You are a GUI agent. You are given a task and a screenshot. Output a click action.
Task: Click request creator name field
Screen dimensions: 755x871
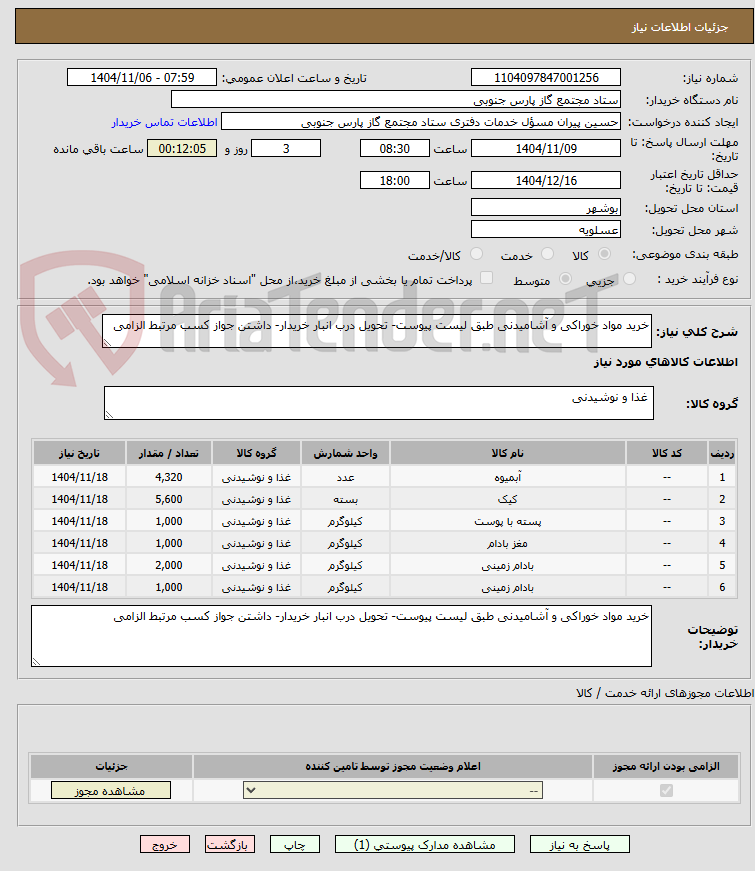tap(421, 122)
